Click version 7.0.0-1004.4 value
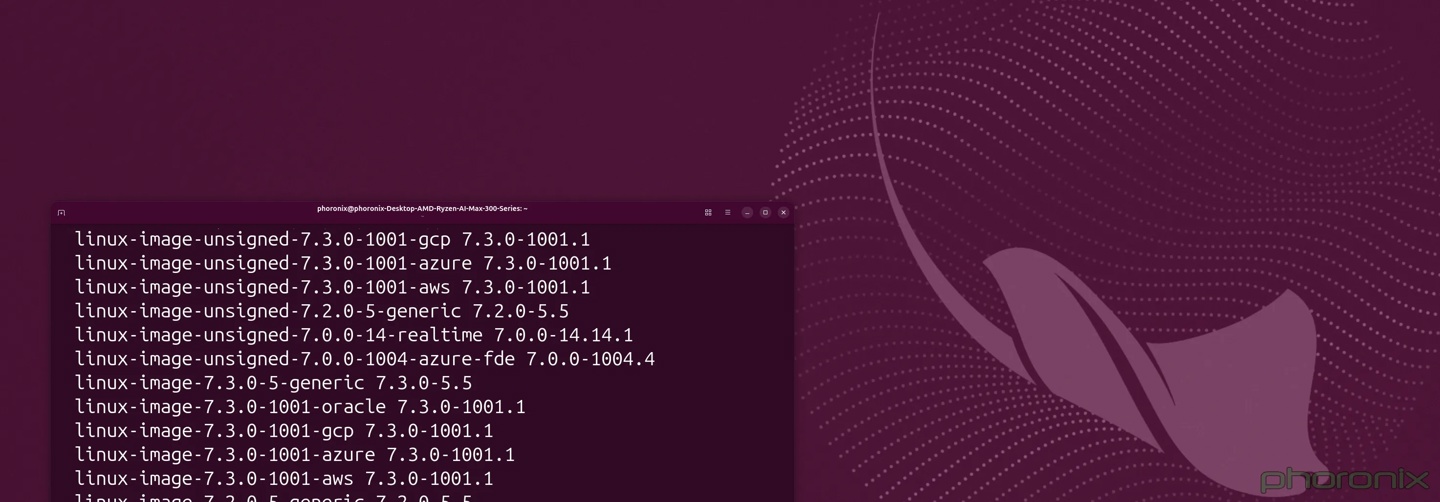 coord(591,359)
